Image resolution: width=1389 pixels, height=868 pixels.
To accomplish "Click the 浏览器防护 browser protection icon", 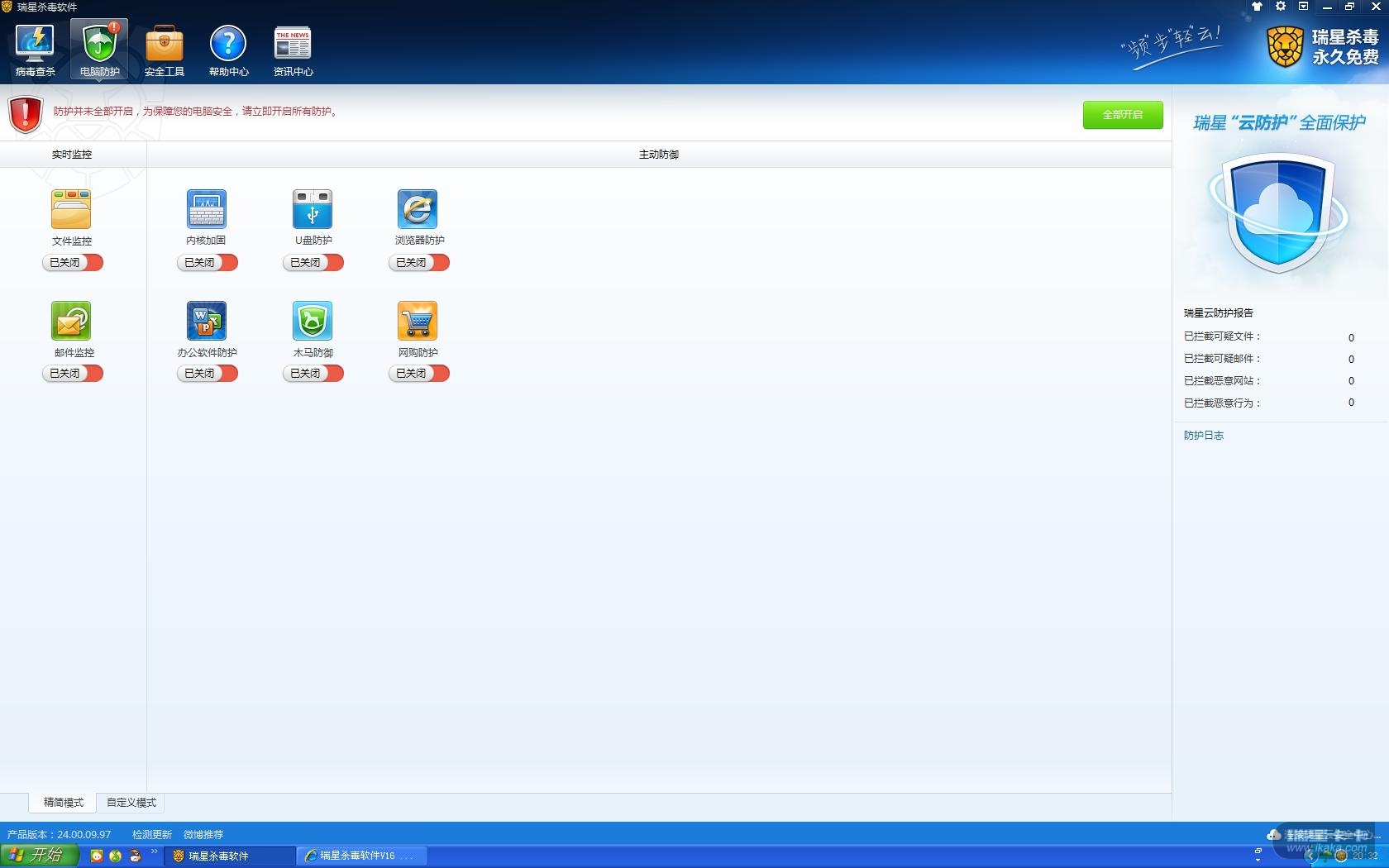I will 418,209.
